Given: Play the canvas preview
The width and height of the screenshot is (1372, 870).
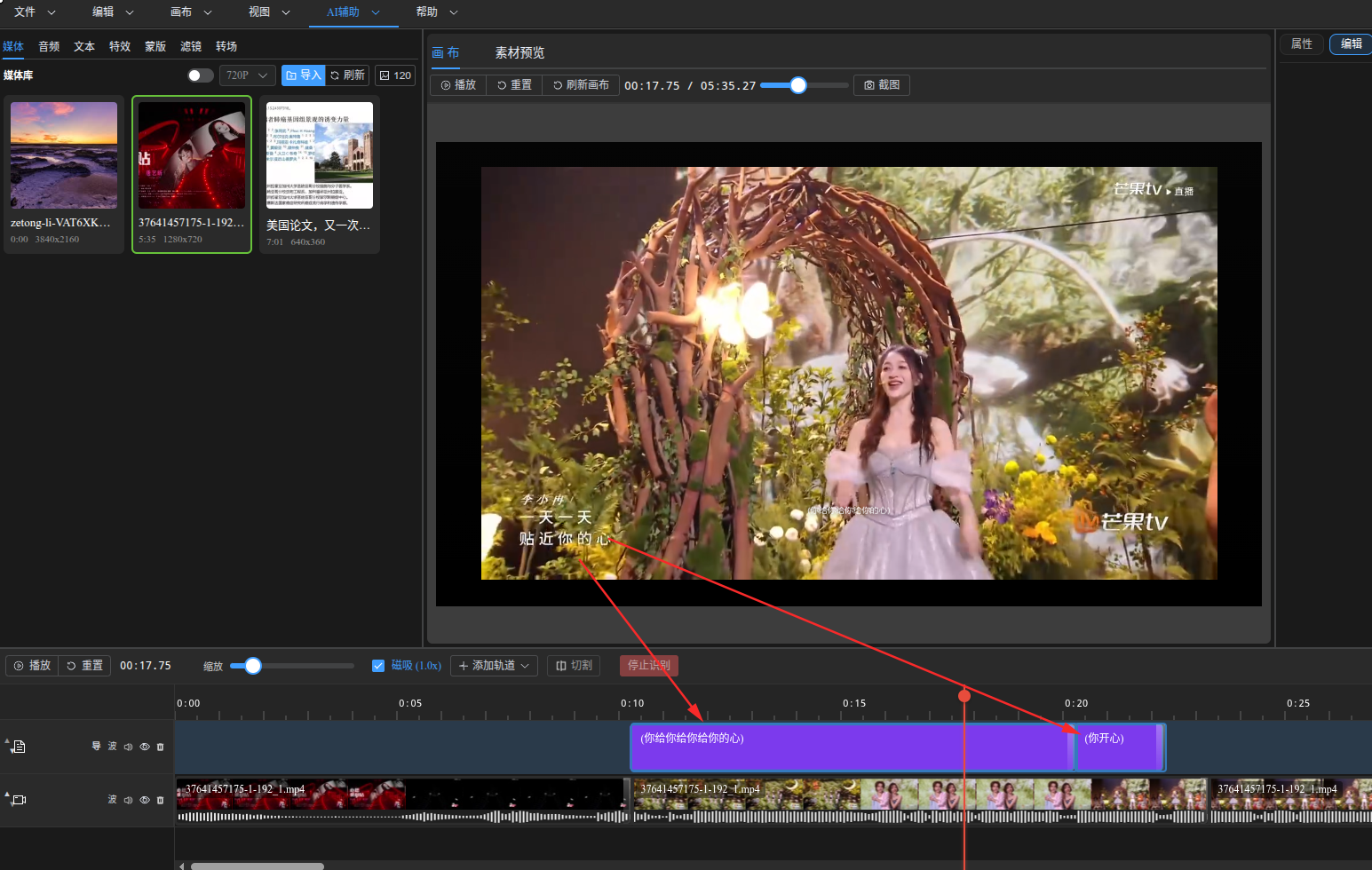Looking at the screenshot, I should [x=458, y=85].
